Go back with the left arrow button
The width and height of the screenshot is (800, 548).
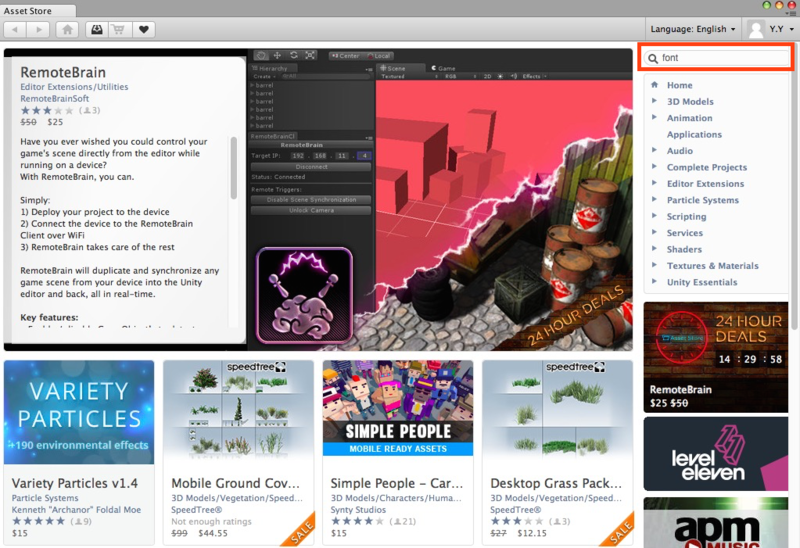point(15,30)
